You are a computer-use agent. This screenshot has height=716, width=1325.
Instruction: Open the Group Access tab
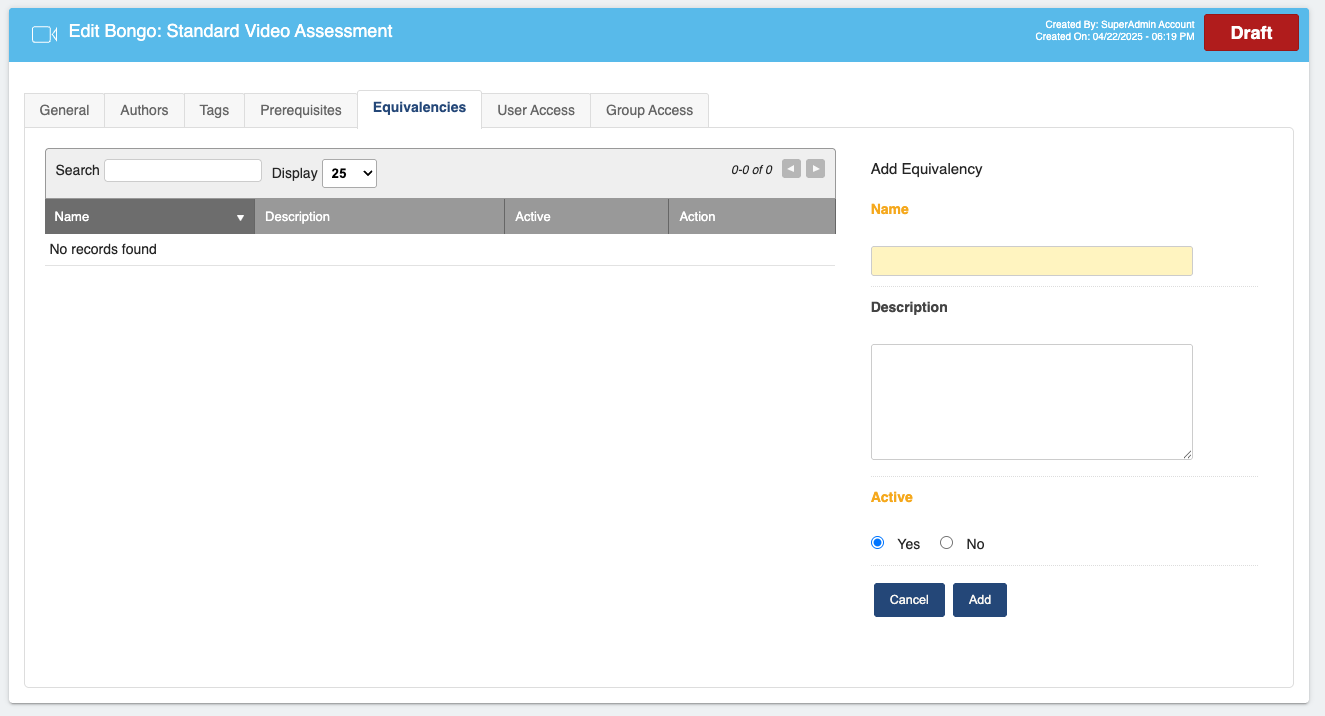pos(649,110)
